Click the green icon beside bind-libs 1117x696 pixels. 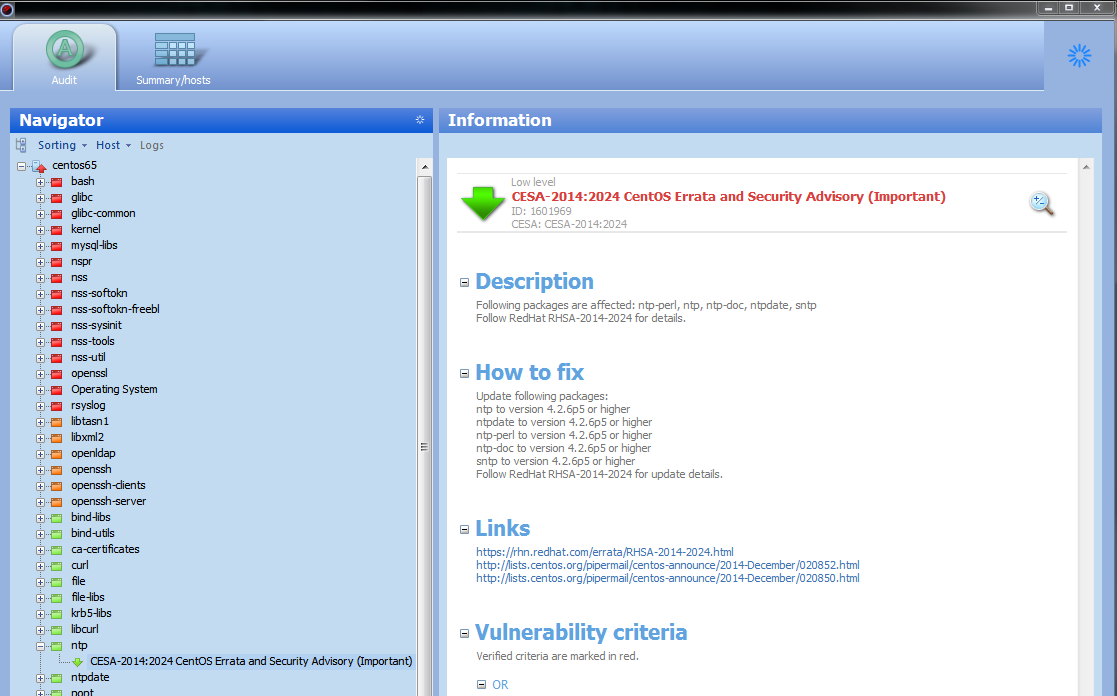[56, 518]
